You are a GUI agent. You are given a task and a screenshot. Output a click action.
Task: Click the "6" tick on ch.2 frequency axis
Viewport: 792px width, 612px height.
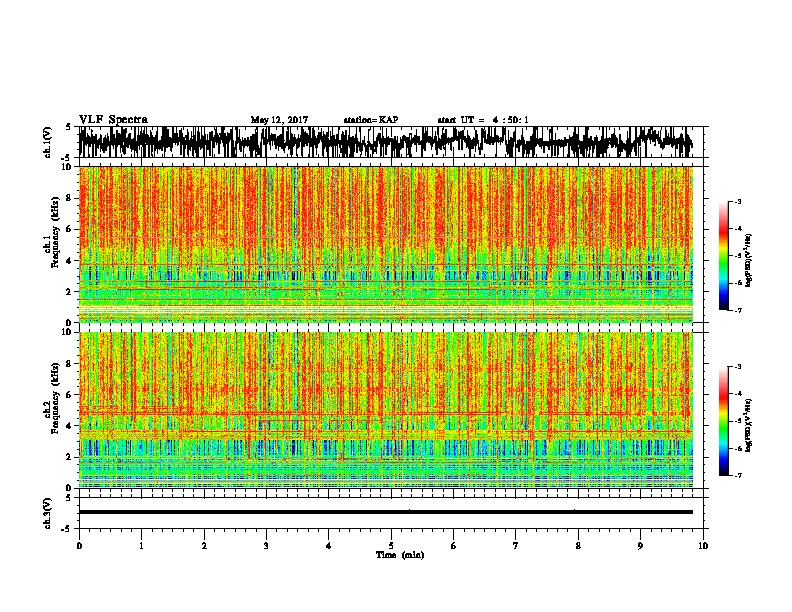[x=70, y=394]
